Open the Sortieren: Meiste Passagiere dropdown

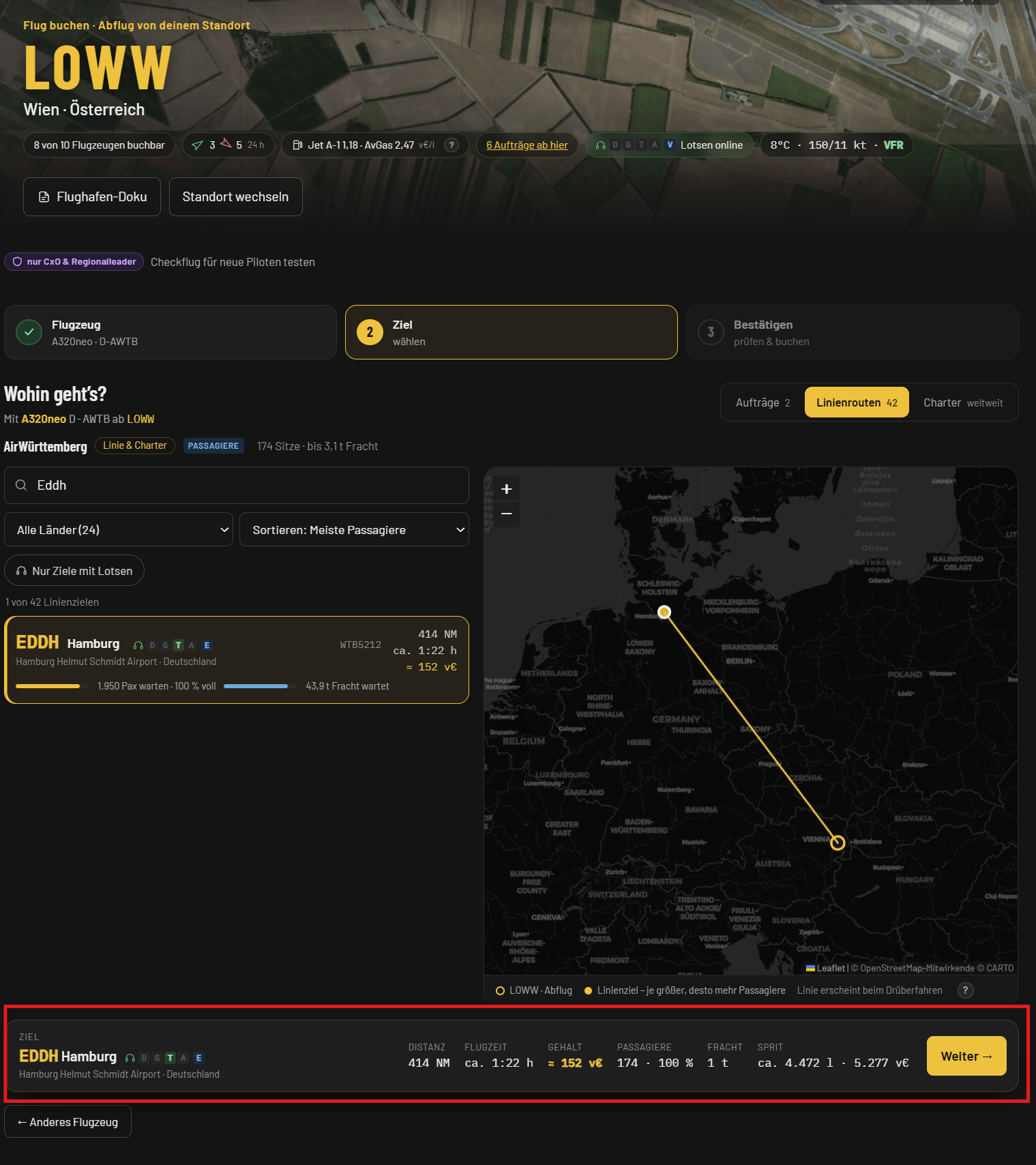point(354,530)
